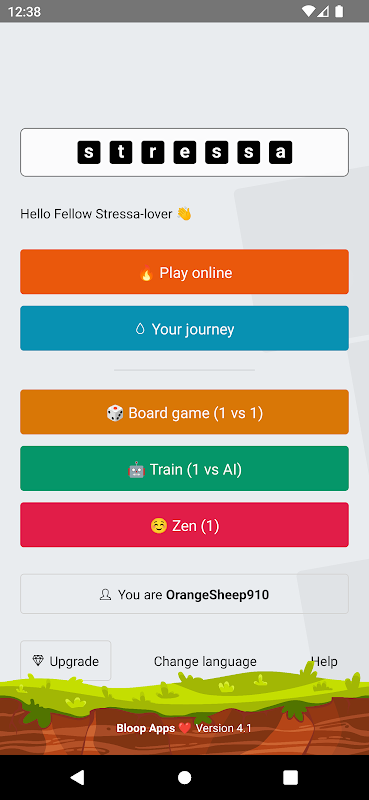
Task: Start a Board game (1 vs 1)
Action: 184,412
